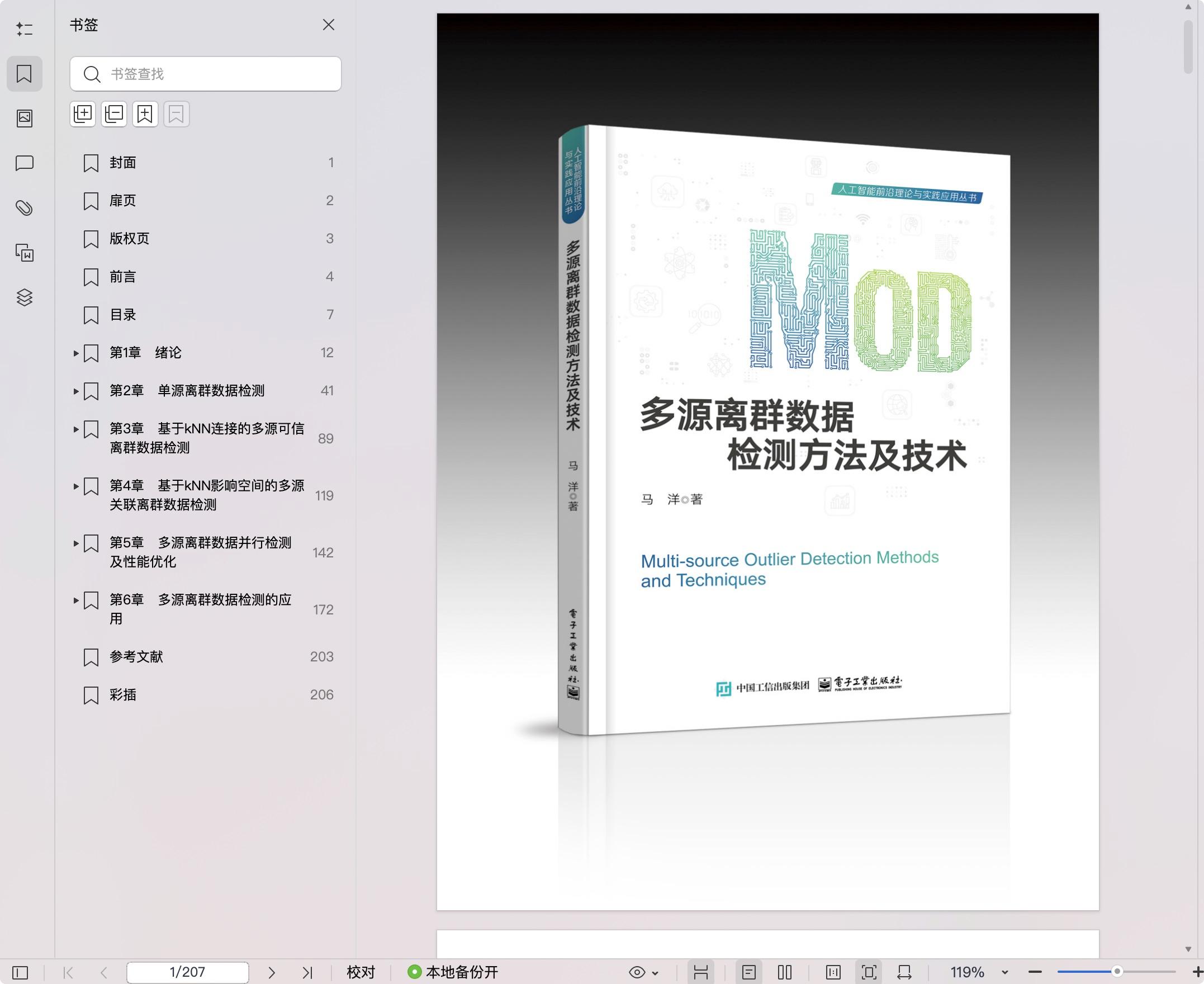Open the attachments paperclip icon

point(25,208)
